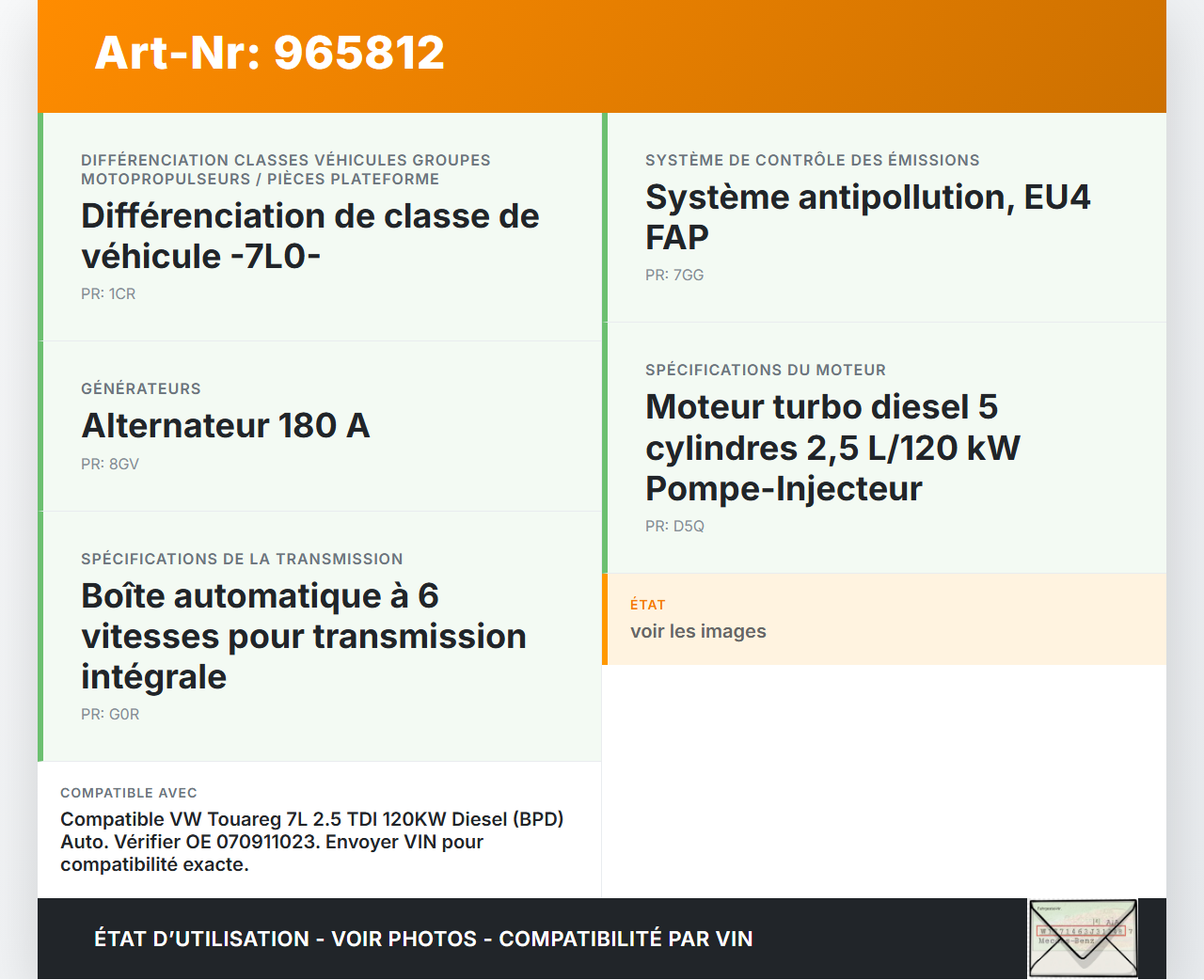1204x980 pixels.
Task: Click the envelope thumbnail in the footer
Action: pyautogui.click(x=1083, y=939)
